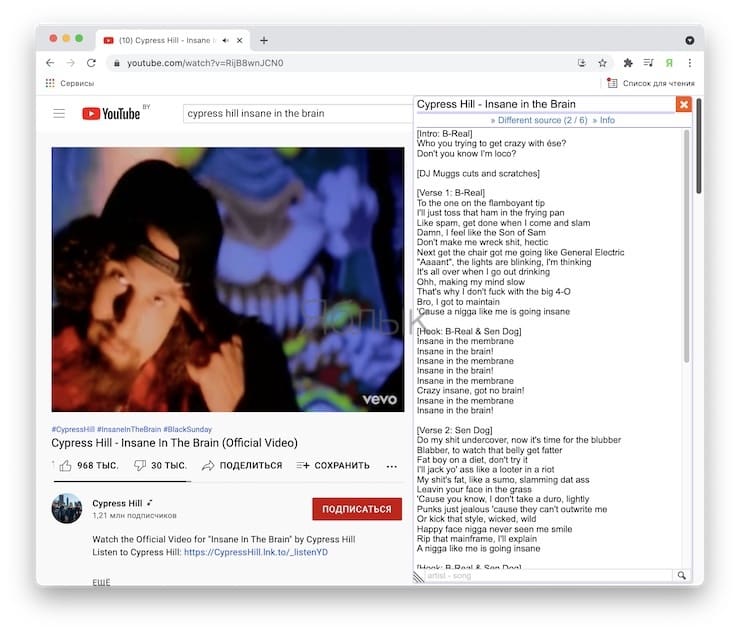The height and width of the screenshot is (633, 740).
Task: Click the lyrics title Cypress Hill - Insane in the Brain
Action: [496, 104]
